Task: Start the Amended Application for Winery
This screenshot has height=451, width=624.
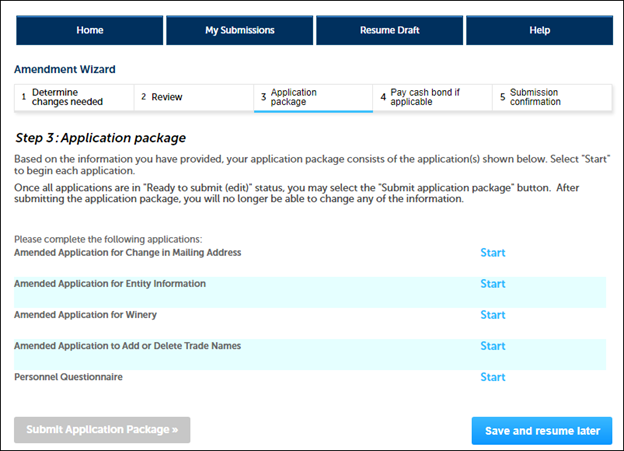Action: tap(492, 315)
